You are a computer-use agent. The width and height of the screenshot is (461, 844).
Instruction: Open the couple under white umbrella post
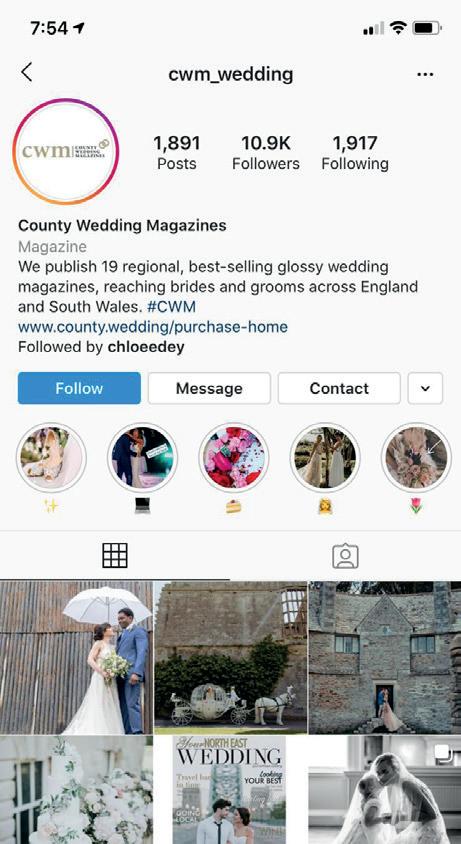[76, 657]
